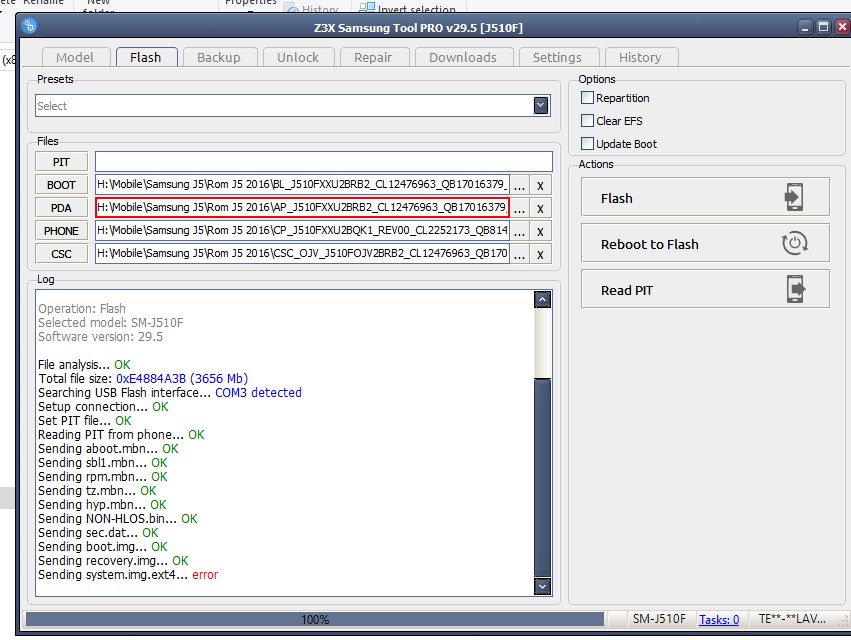The height and width of the screenshot is (640, 851).
Task: Click 'Sending recovery.img... OK' log line
Action: click(x=113, y=560)
